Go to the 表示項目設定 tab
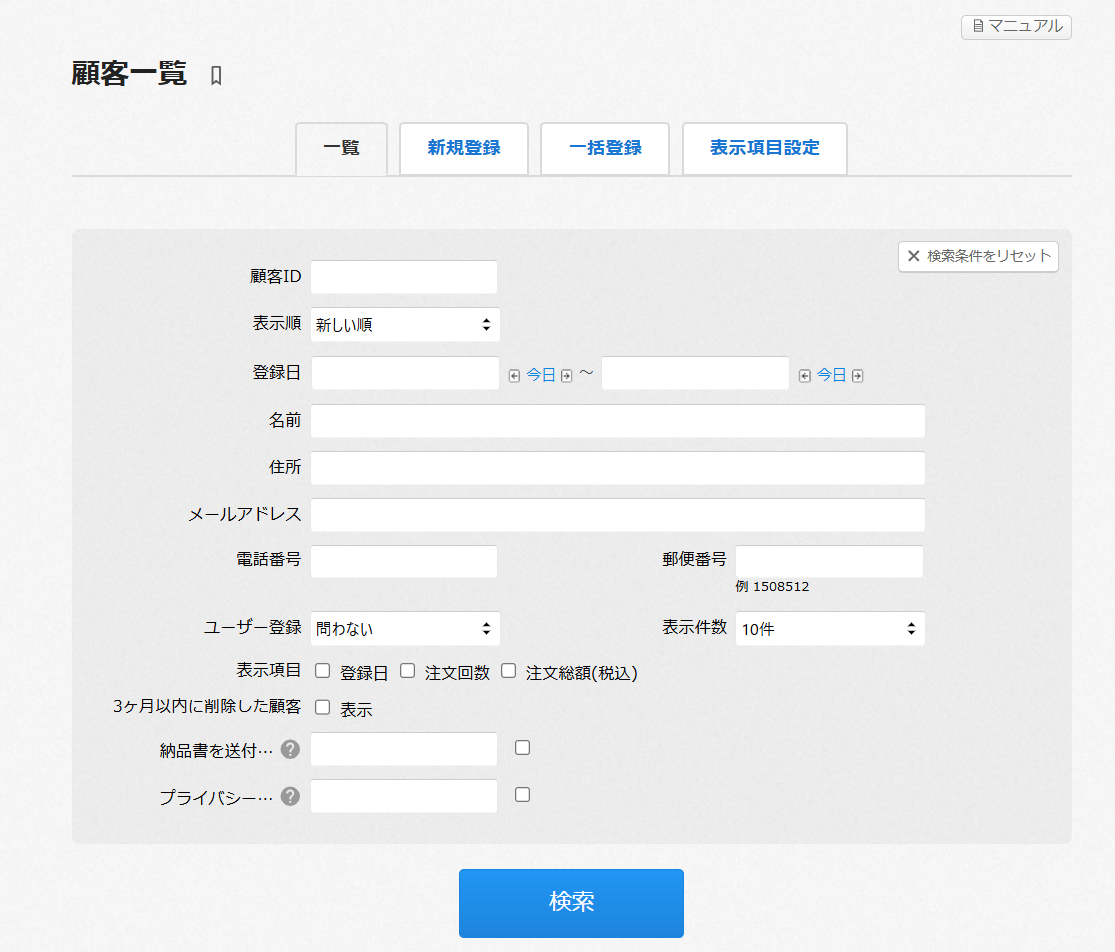Screen dimensions: 1115x952 coord(765,148)
